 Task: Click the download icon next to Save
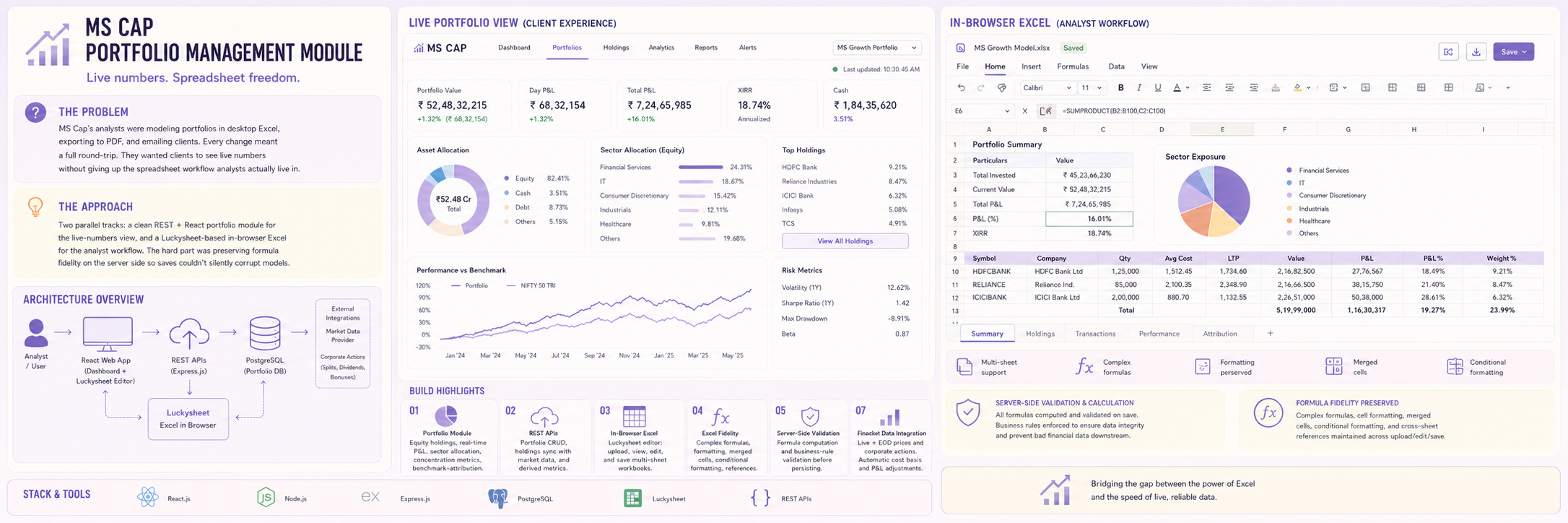[1476, 52]
